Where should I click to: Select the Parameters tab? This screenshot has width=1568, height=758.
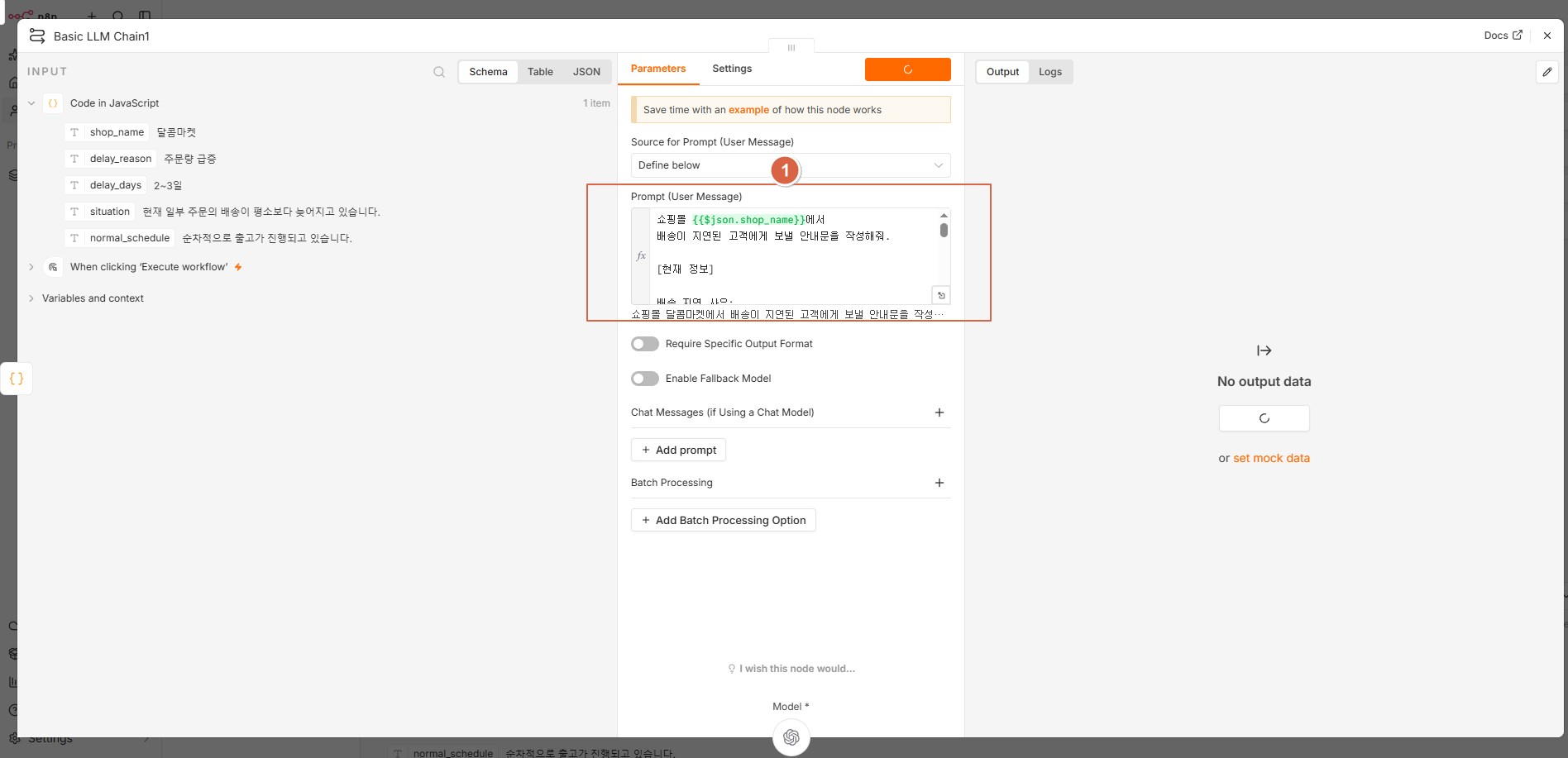pyautogui.click(x=658, y=69)
